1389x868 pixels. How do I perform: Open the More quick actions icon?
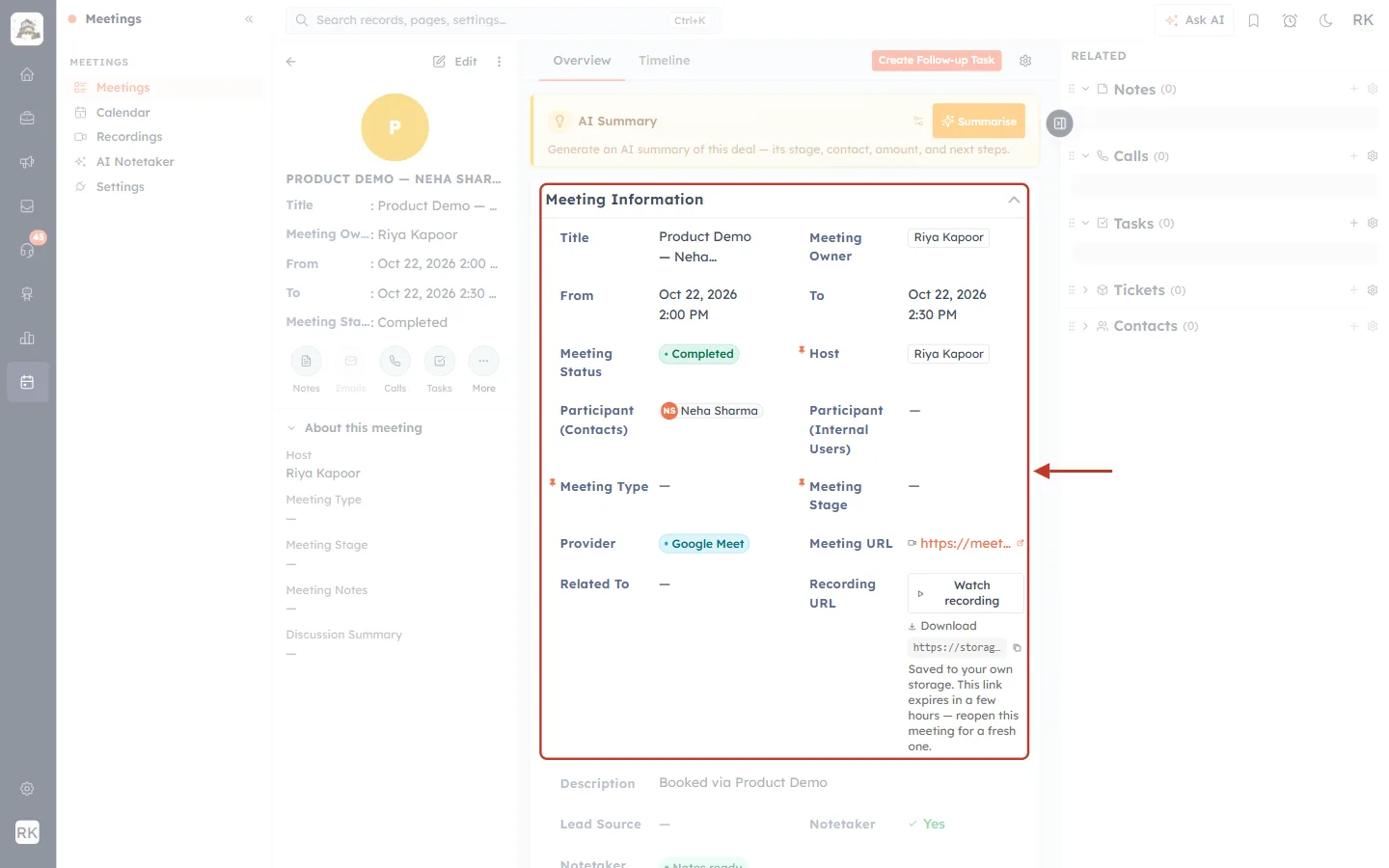[484, 362]
